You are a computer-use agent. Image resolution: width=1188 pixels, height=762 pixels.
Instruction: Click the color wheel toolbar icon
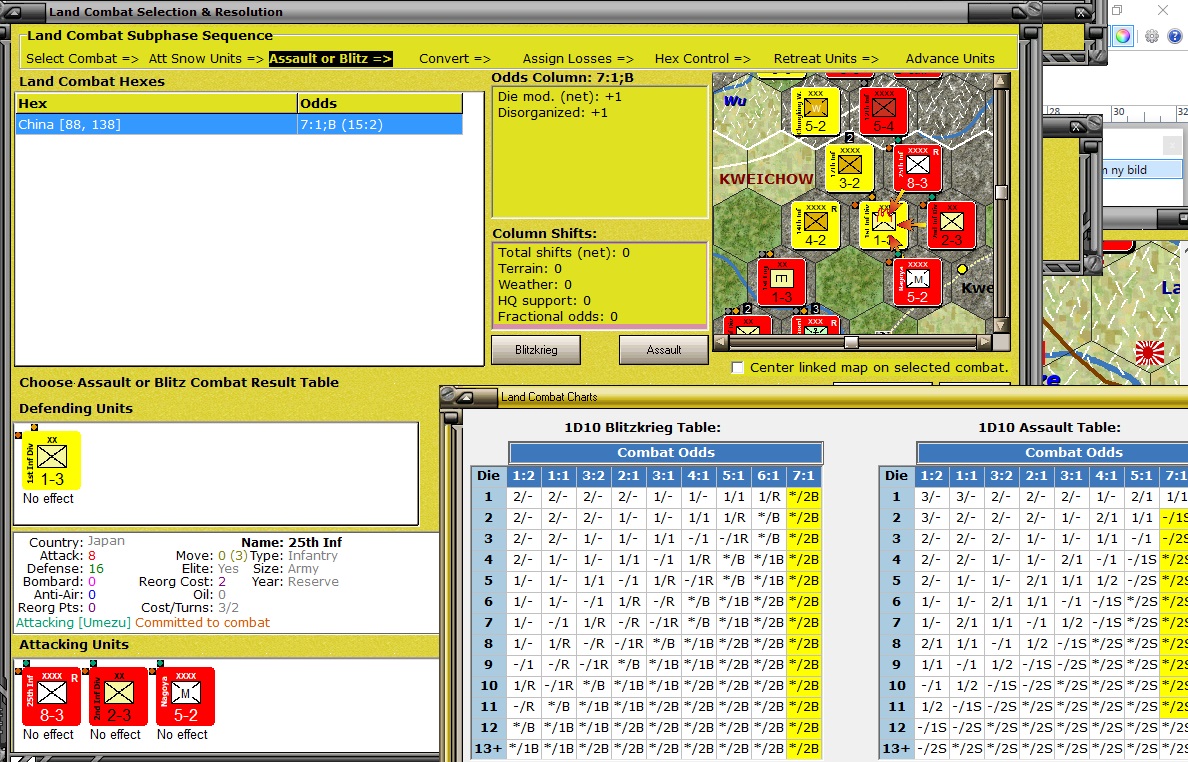(1123, 36)
